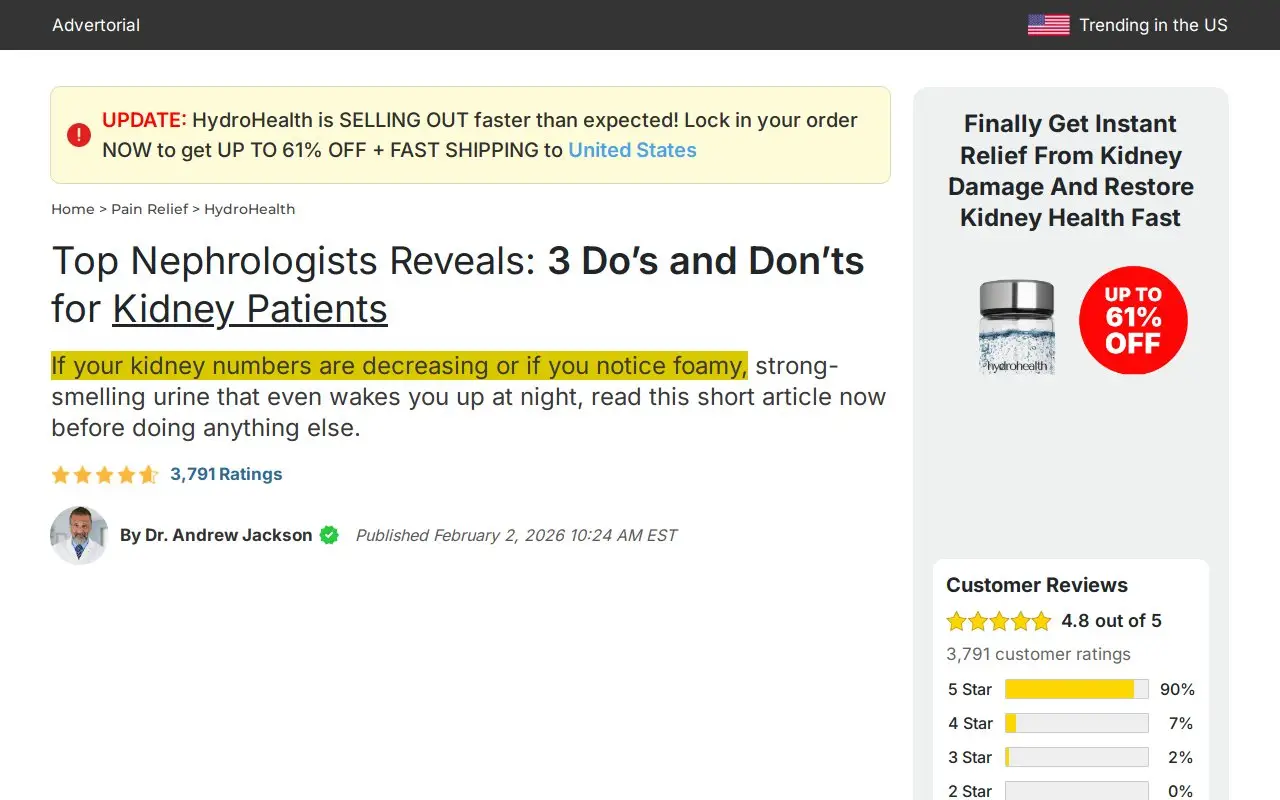Click the Customer Reviews heading
The height and width of the screenshot is (800, 1280).
coord(1037,585)
